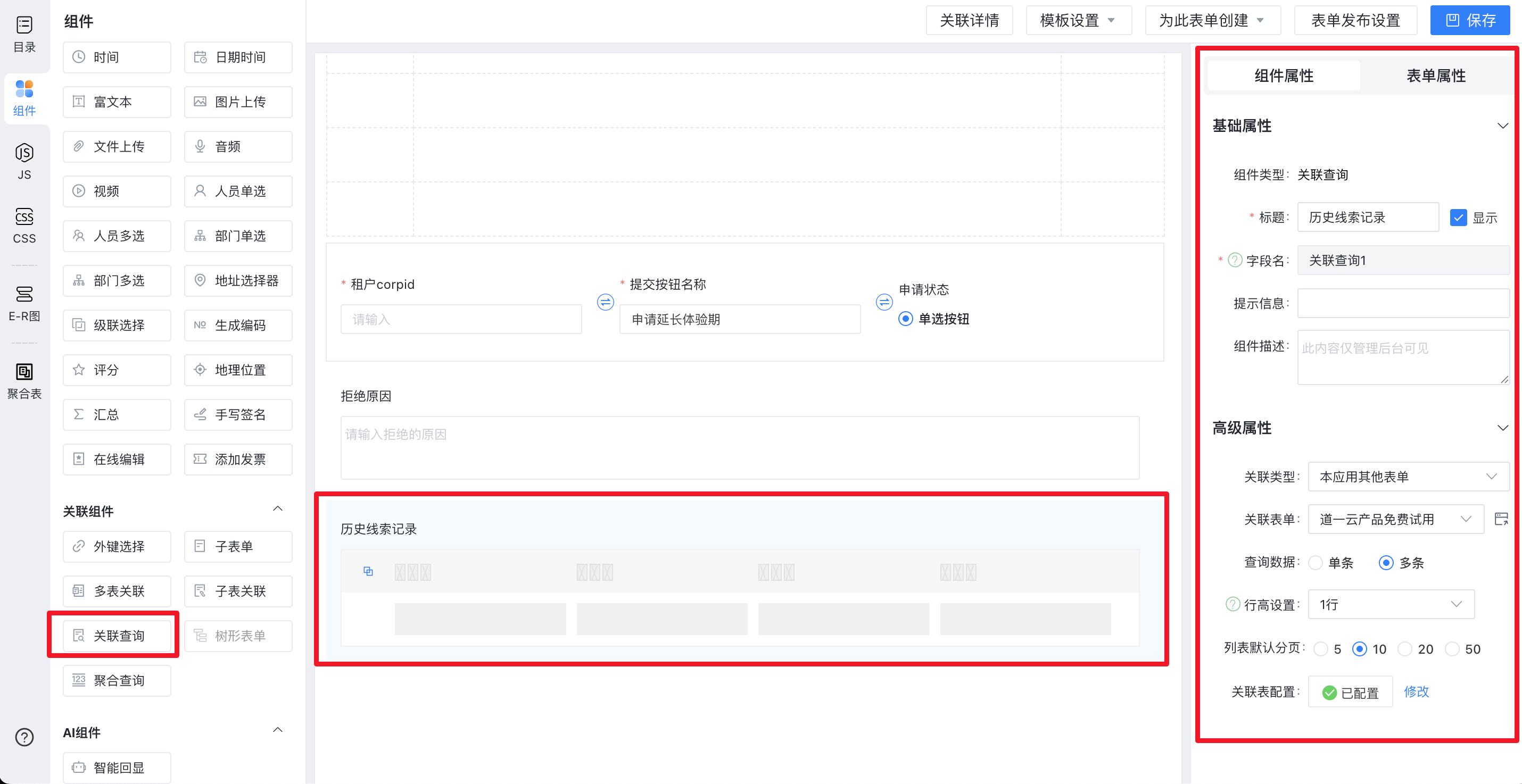
Task: Click the swap icon before 申请状态
Action: 884,302
